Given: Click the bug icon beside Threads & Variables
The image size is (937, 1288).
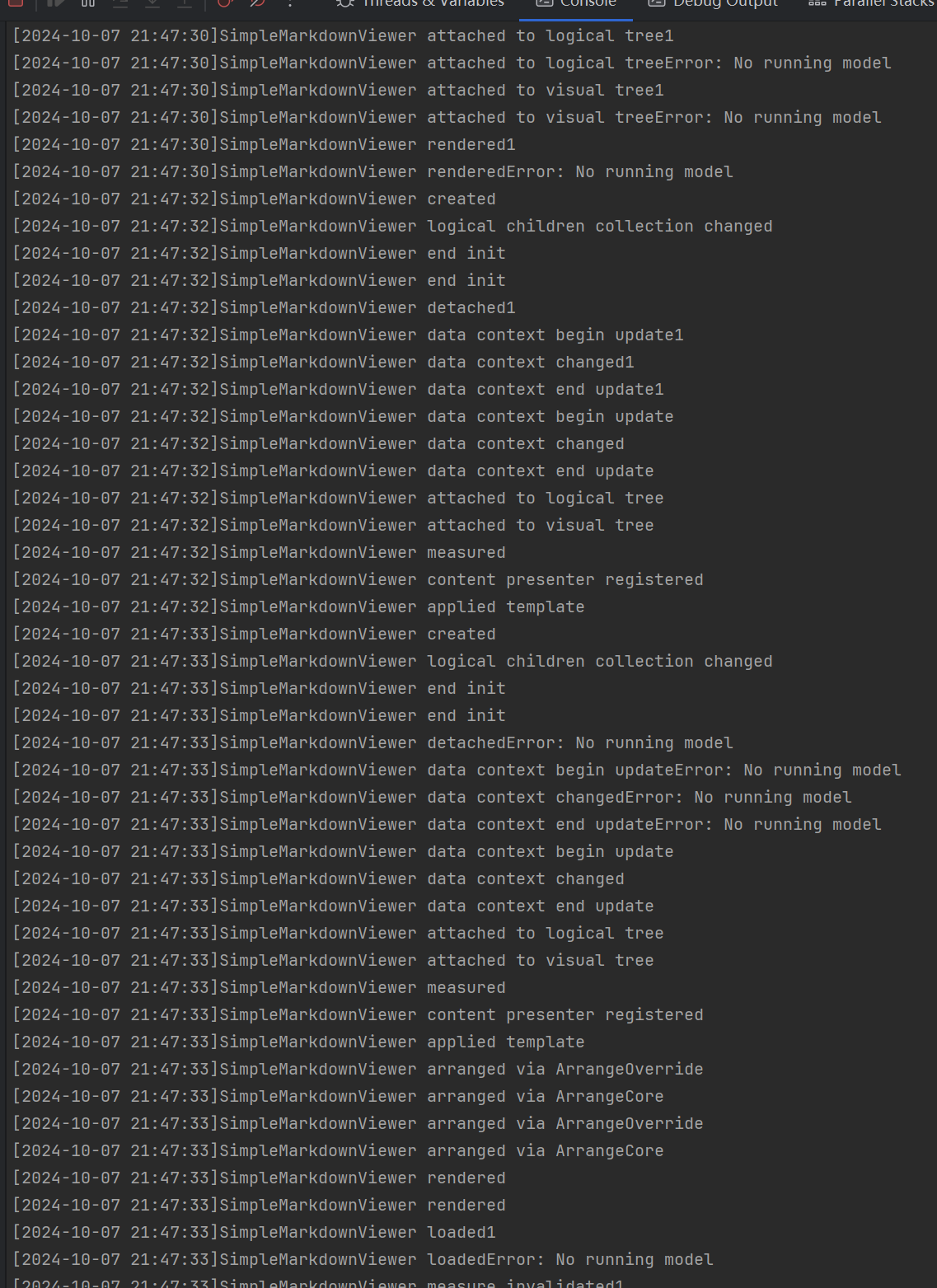Looking at the screenshot, I should [x=345, y=2].
